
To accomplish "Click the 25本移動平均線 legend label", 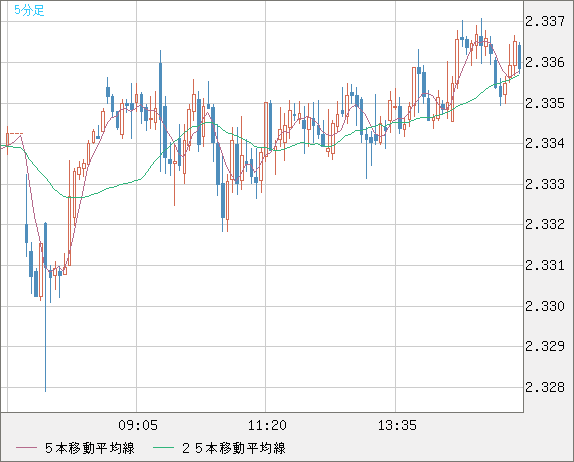I will click(x=234, y=448).
